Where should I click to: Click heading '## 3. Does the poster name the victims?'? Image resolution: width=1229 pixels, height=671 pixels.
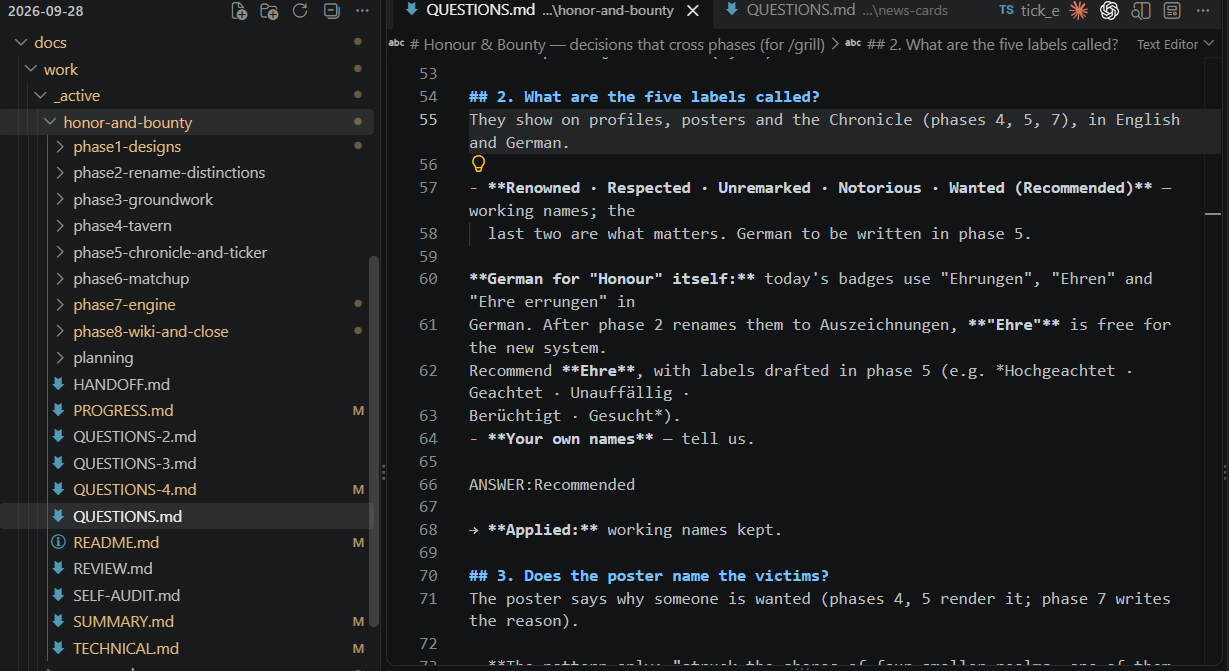point(649,576)
